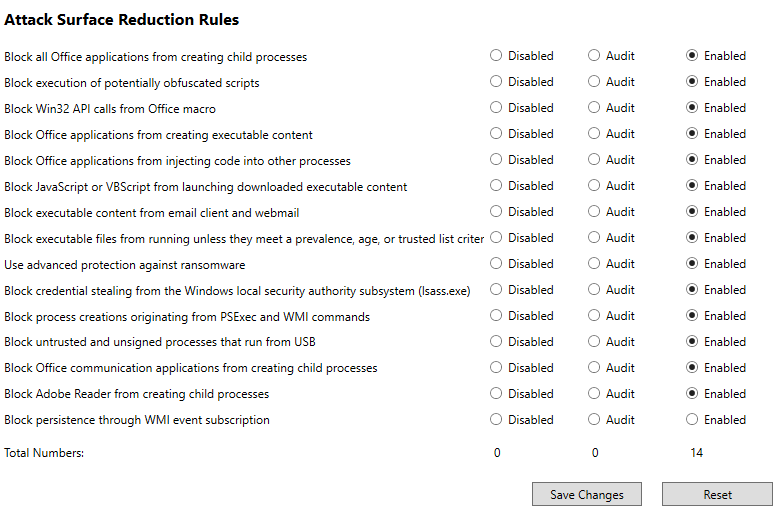
Task: Disable lsass.exe credential stealing rule
Action: (497, 290)
